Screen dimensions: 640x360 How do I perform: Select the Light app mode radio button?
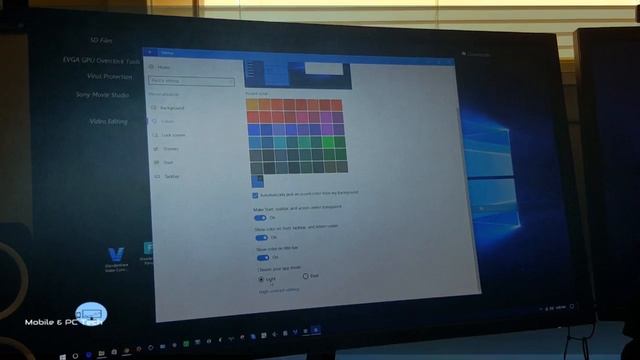(x=261, y=279)
